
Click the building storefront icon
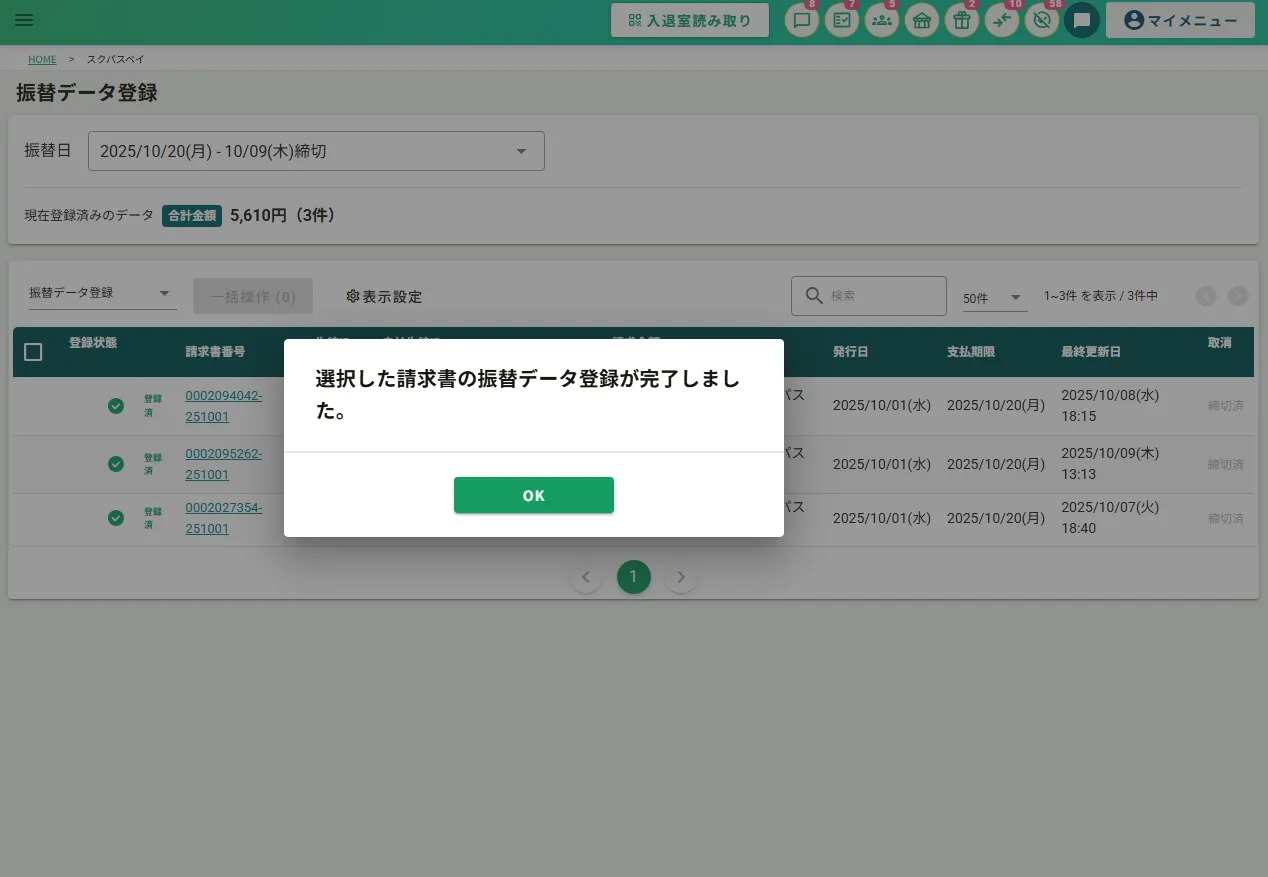tap(921, 21)
